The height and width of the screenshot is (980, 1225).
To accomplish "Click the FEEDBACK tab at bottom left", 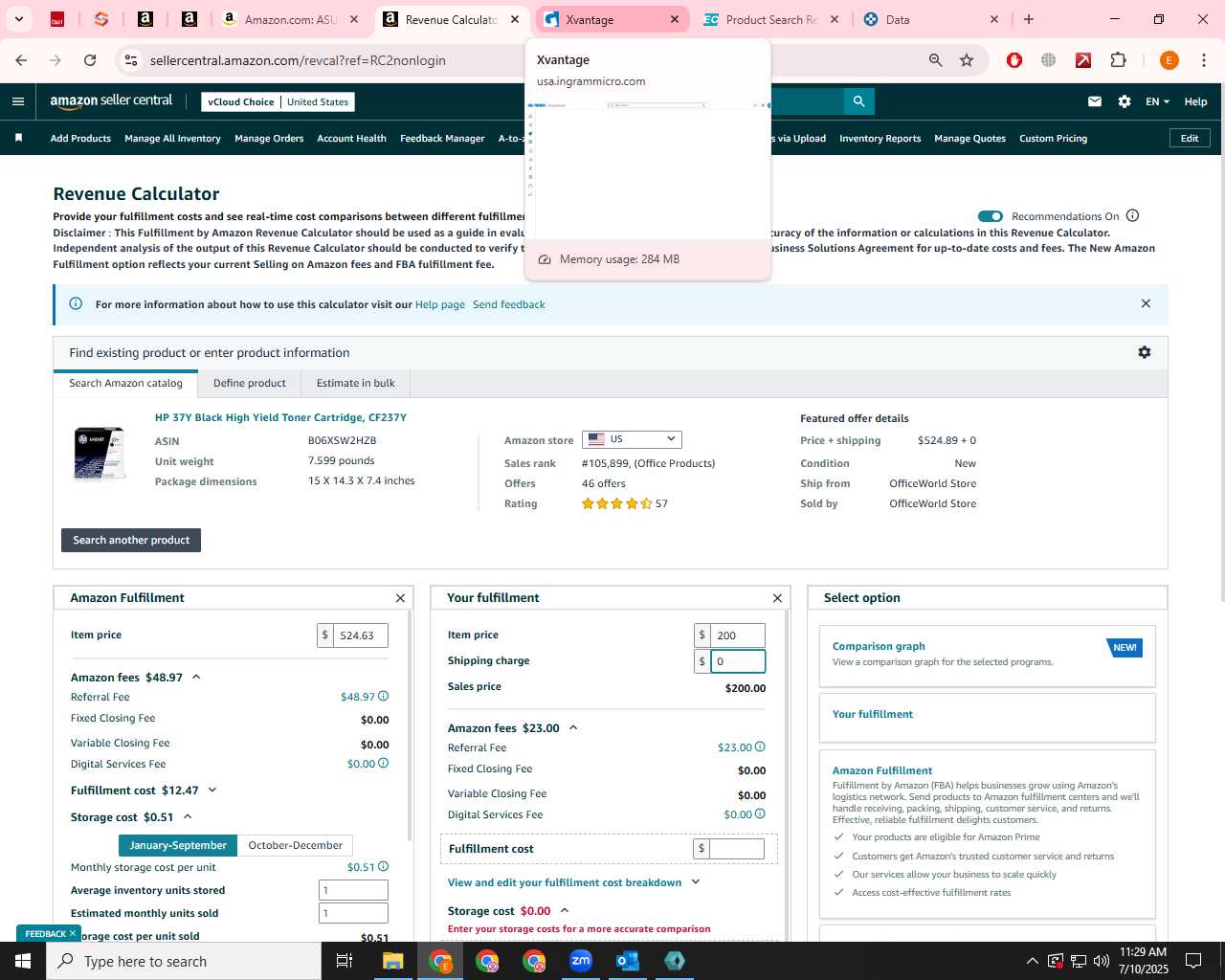I will coord(49,933).
